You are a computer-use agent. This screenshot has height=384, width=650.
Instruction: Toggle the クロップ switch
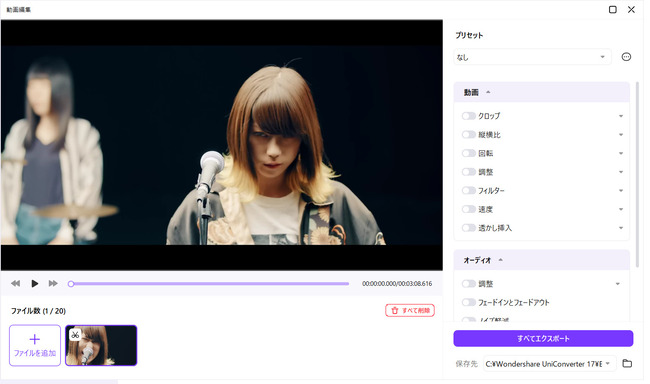coord(469,116)
